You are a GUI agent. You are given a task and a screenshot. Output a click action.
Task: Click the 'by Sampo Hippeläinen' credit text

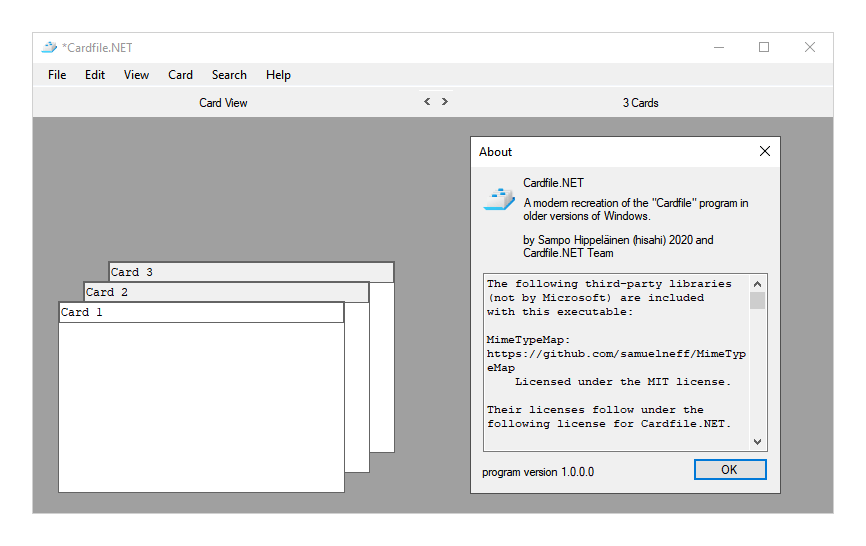click(618, 246)
